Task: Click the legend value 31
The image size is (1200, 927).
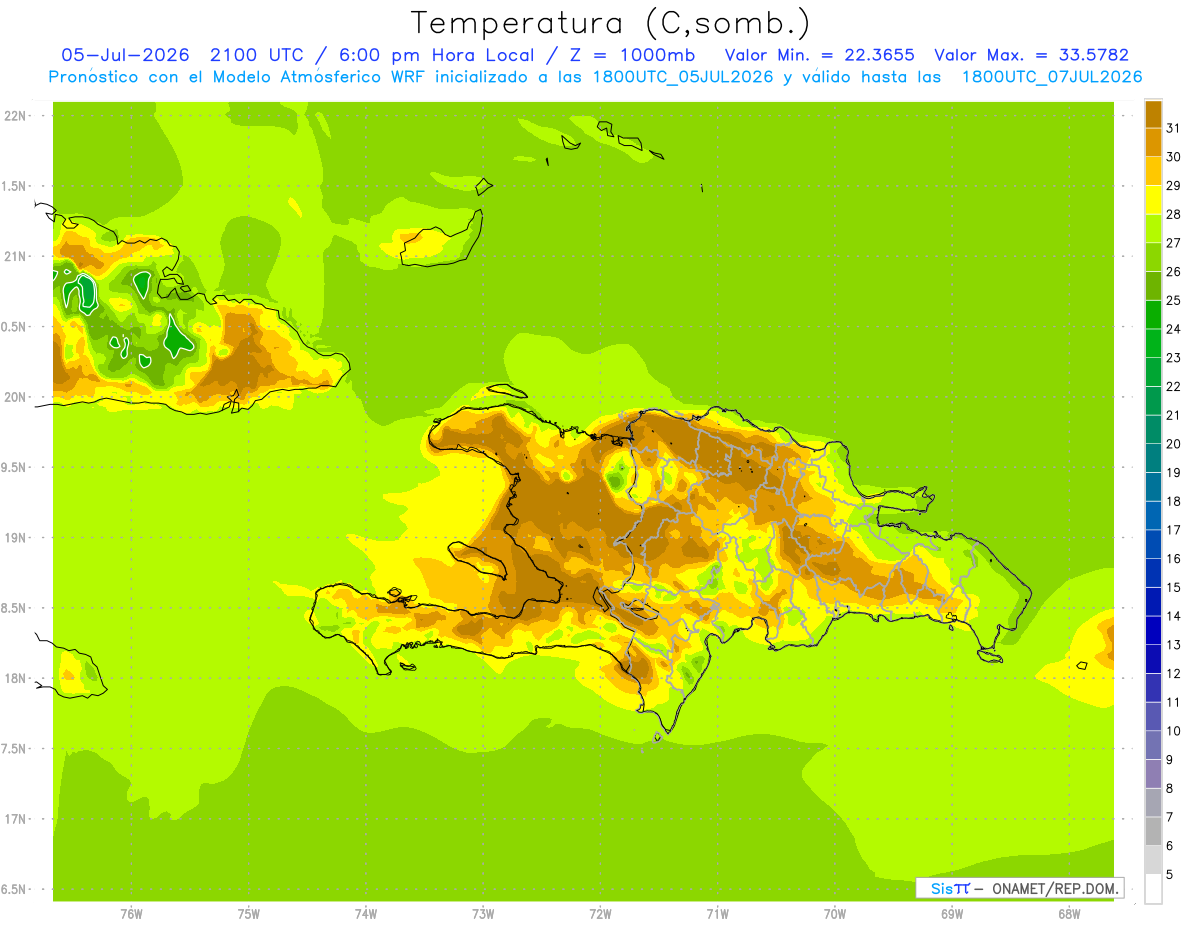Action: point(1173,128)
